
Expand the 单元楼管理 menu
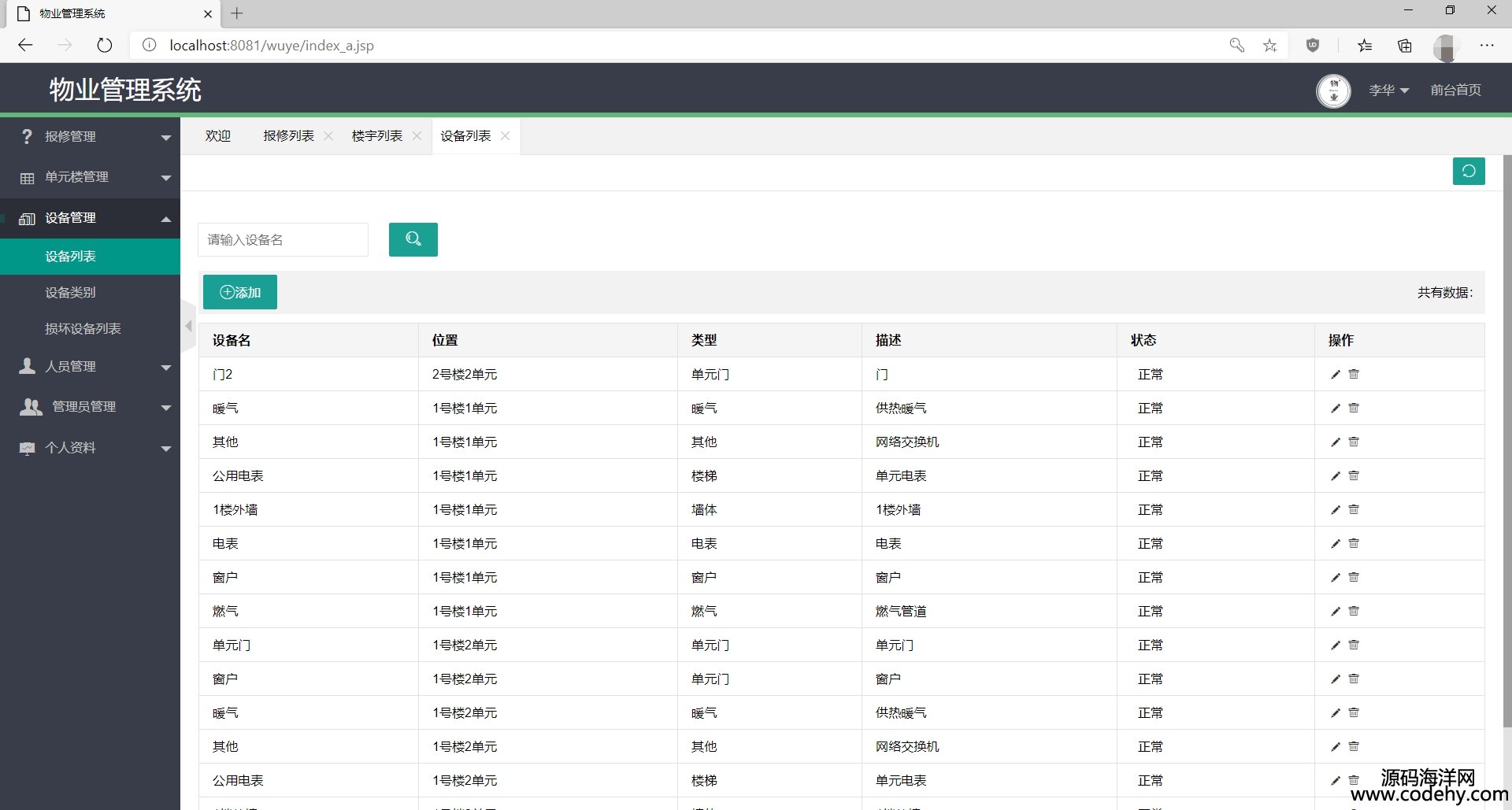click(x=90, y=177)
